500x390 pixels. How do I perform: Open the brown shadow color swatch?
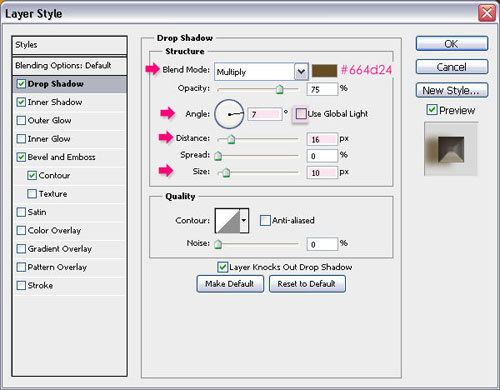click(x=324, y=71)
